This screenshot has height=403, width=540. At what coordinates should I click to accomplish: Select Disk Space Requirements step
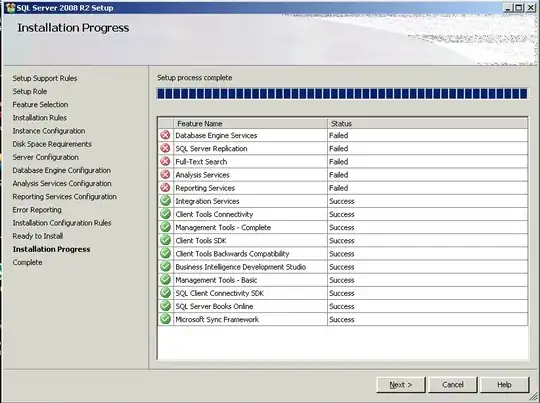[52, 144]
